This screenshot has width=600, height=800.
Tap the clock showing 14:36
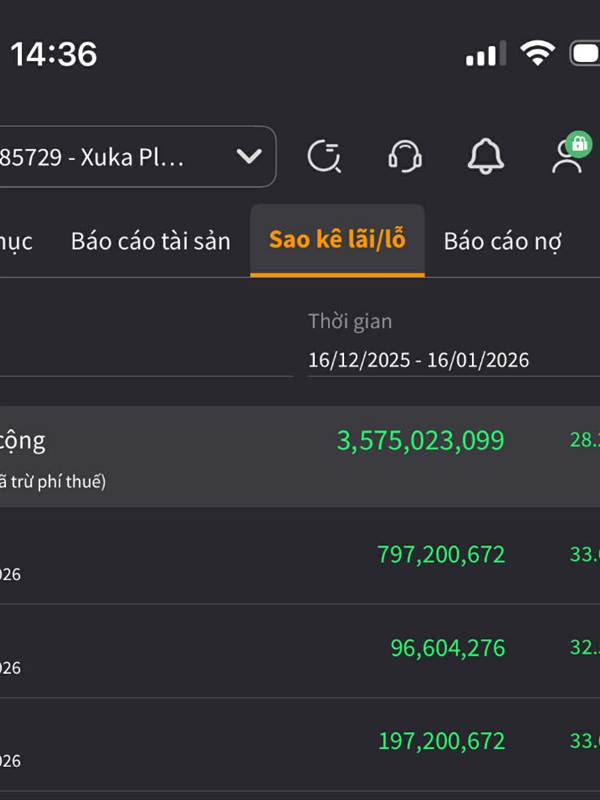(x=53, y=54)
